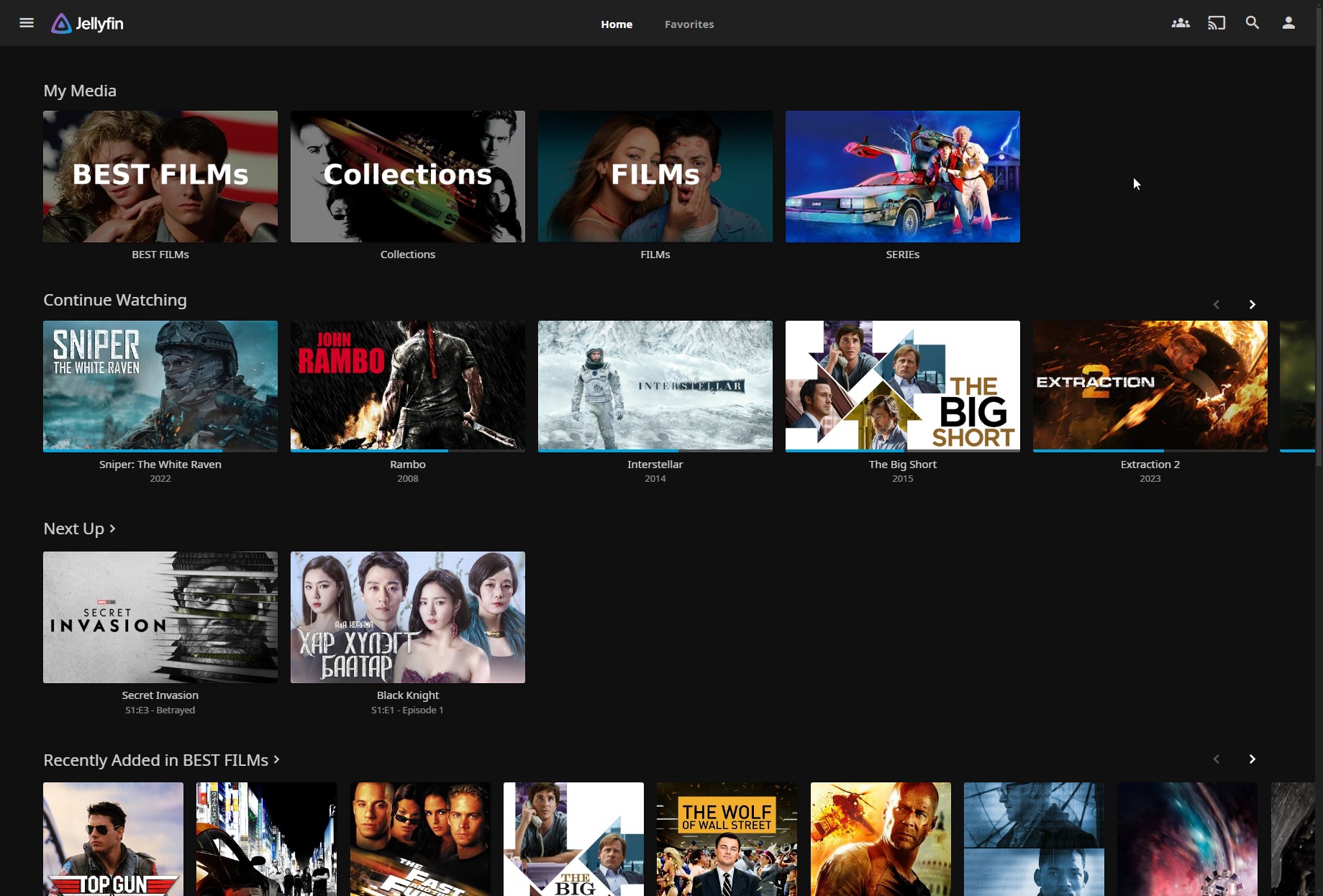Image resolution: width=1323 pixels, height=896 pixels.
Task: Open the Interstellar thumbnail
Action: click(x=655, y=386)
